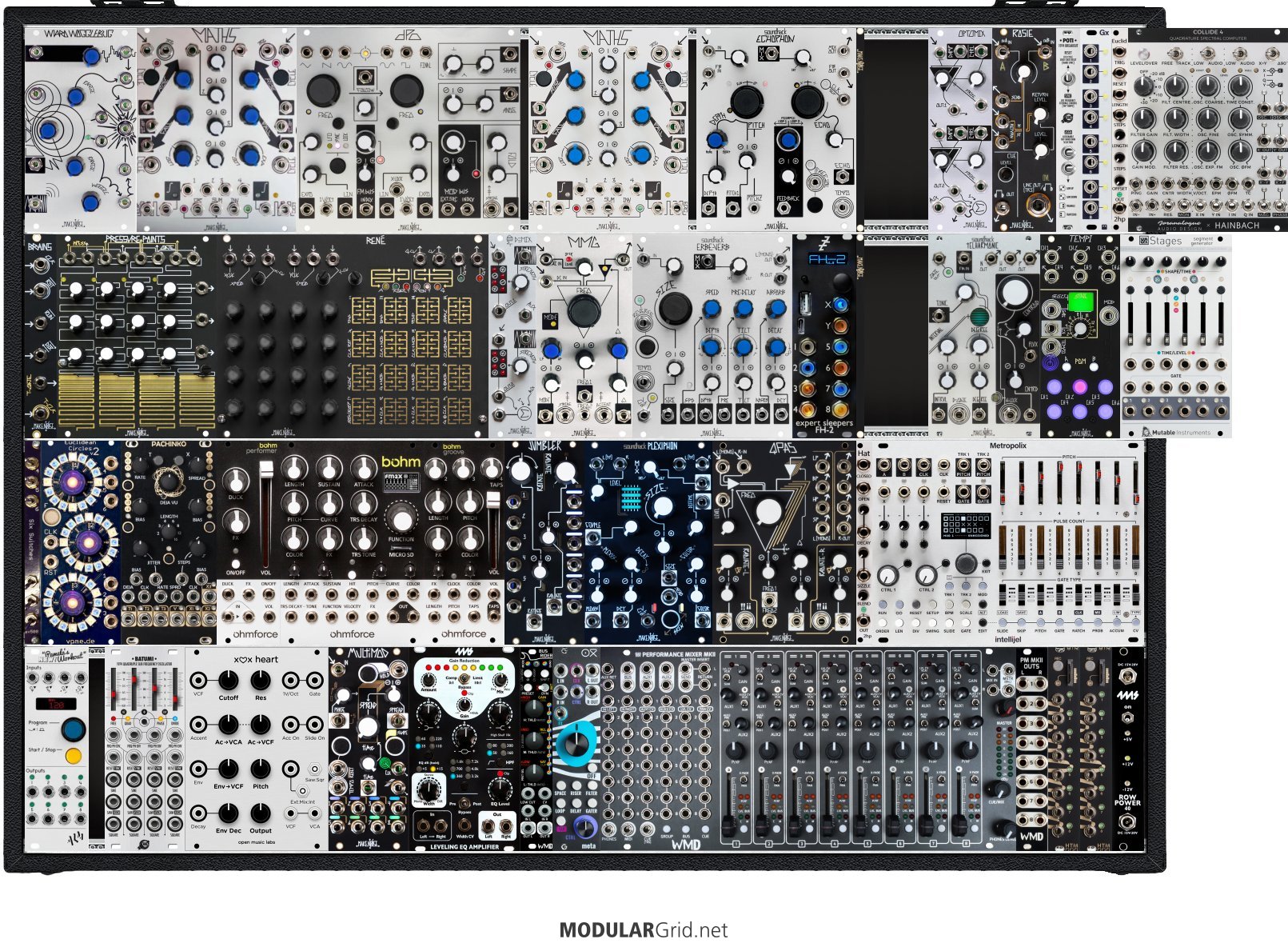Viewport: 1288px width, 947px height.
Task: Select the Wiard Wogglebug module
Action: pos(81,130)
